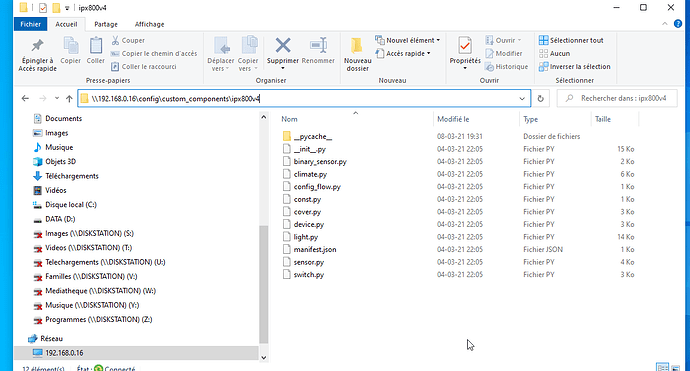Open Historique in the ribbon
Viewport: 690px width, 371px height.
click(506, 66)
